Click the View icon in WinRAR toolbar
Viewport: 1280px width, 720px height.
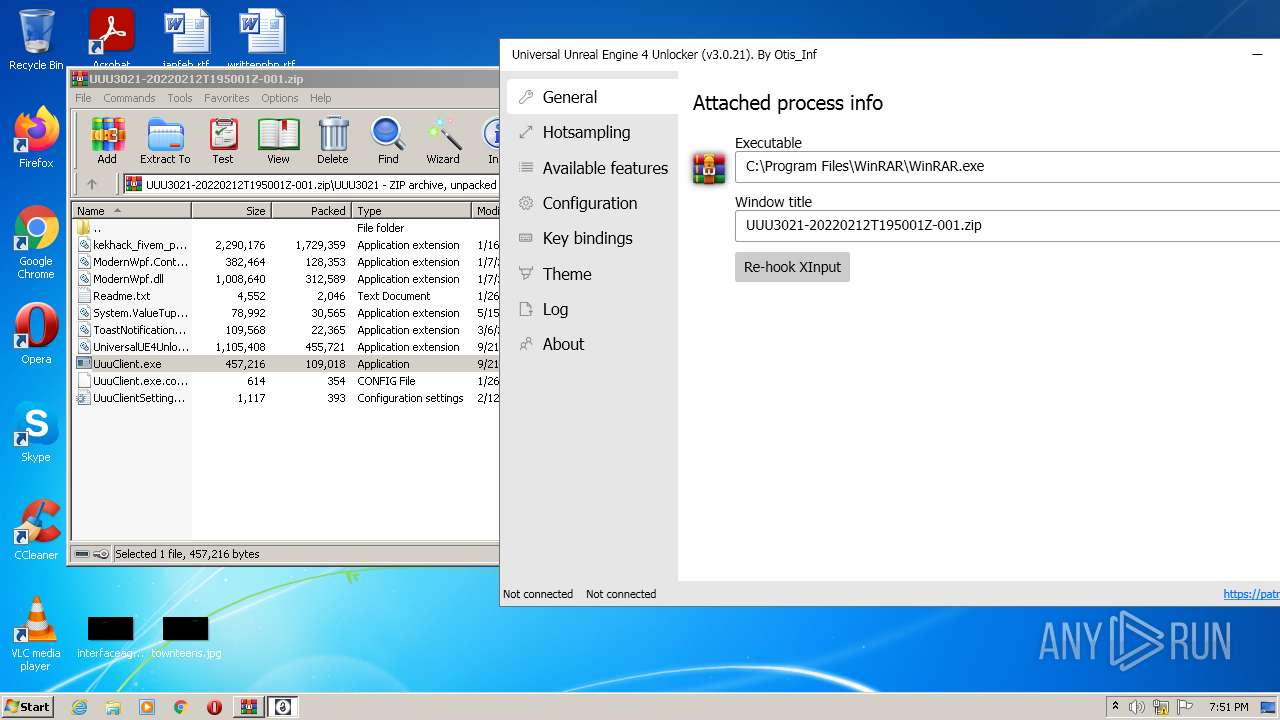(278, 140)
